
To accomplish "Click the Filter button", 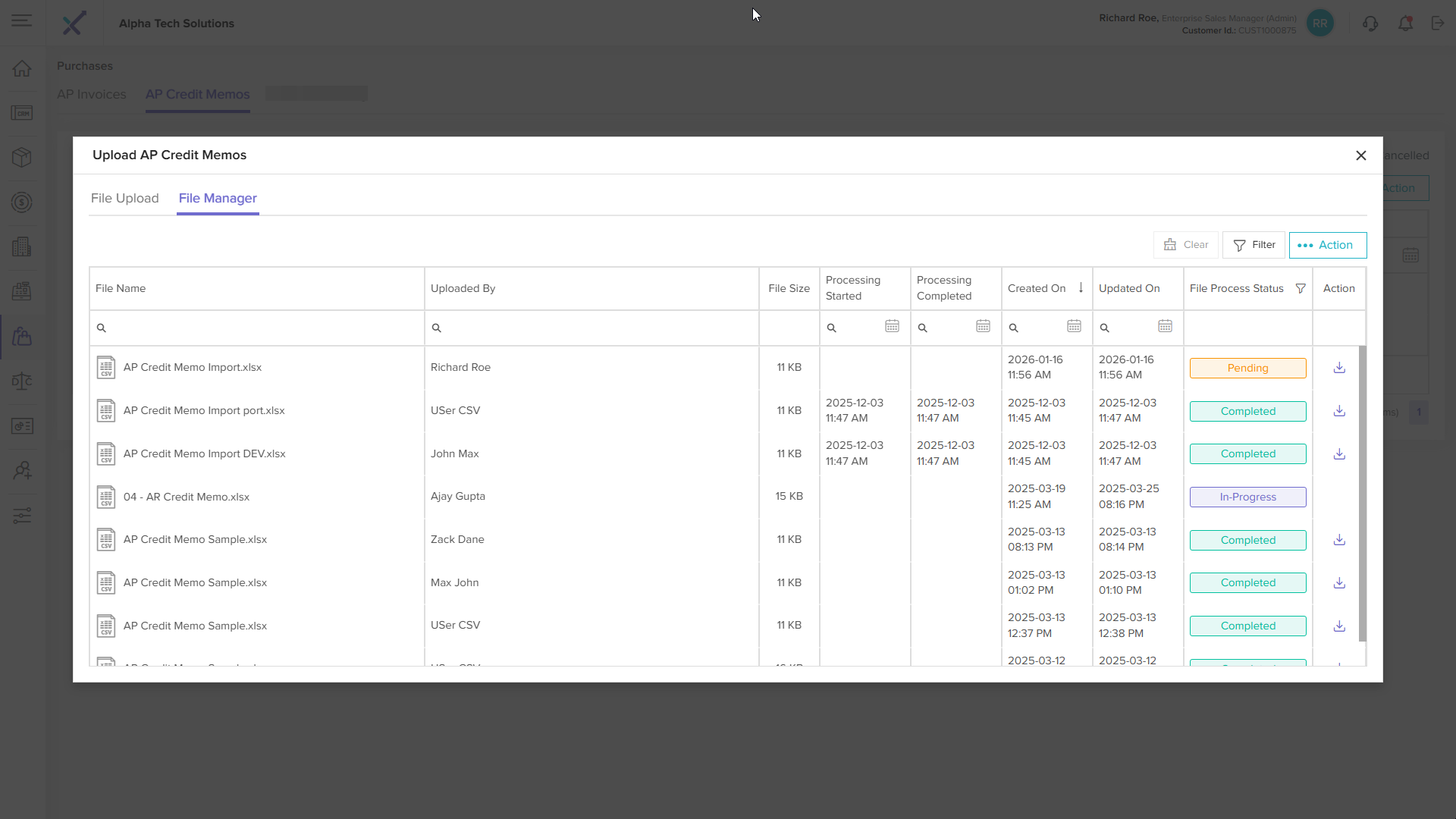I will click(1254, 245).
